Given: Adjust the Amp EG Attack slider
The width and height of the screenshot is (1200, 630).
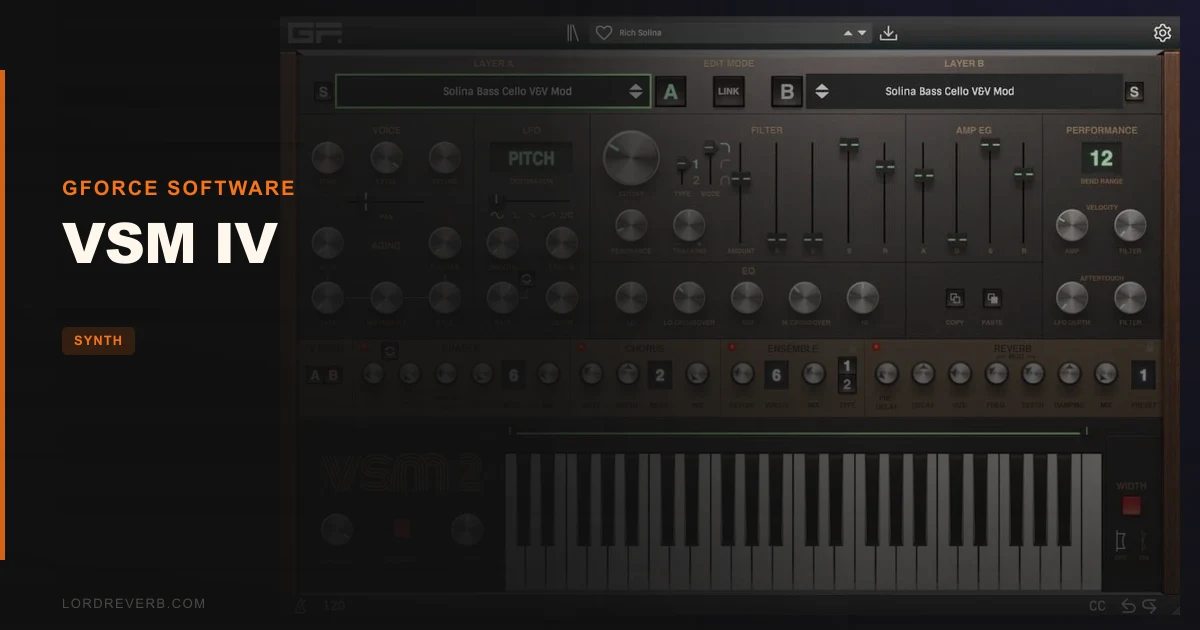Looking at the screenshot, I should (x=923, y=177).
